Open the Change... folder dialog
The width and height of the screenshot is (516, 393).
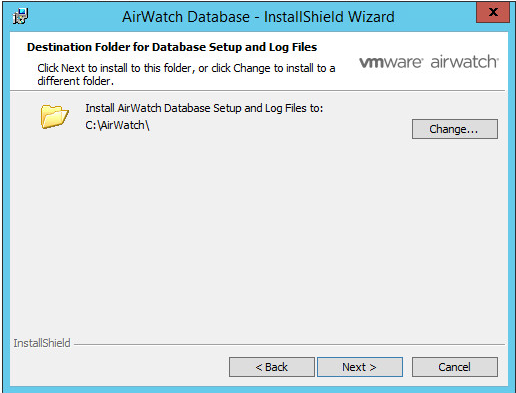[x=455, y=129]
